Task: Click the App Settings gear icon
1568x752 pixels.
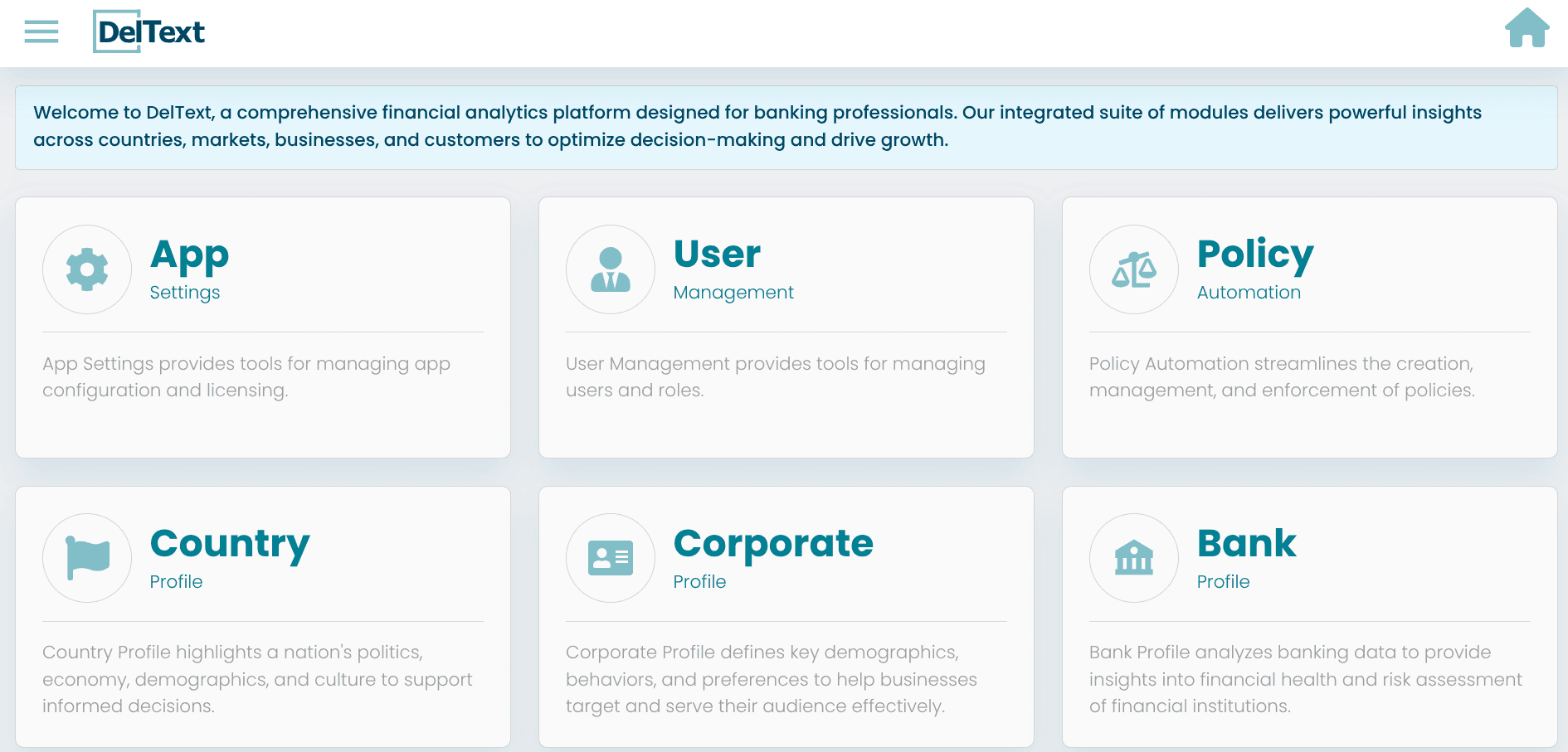Action: point(87,269)
